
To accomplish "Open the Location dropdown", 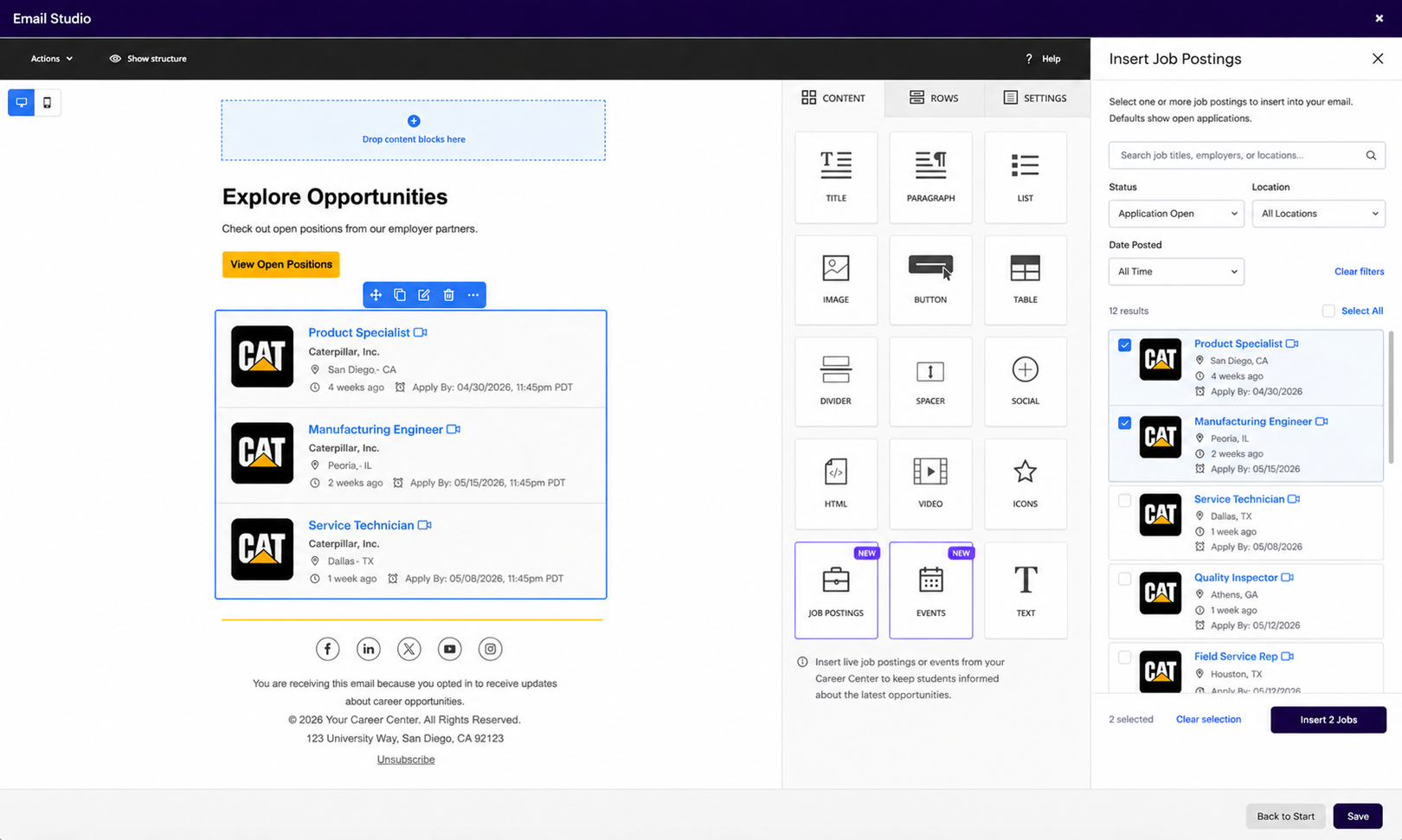I will 1319,214.
